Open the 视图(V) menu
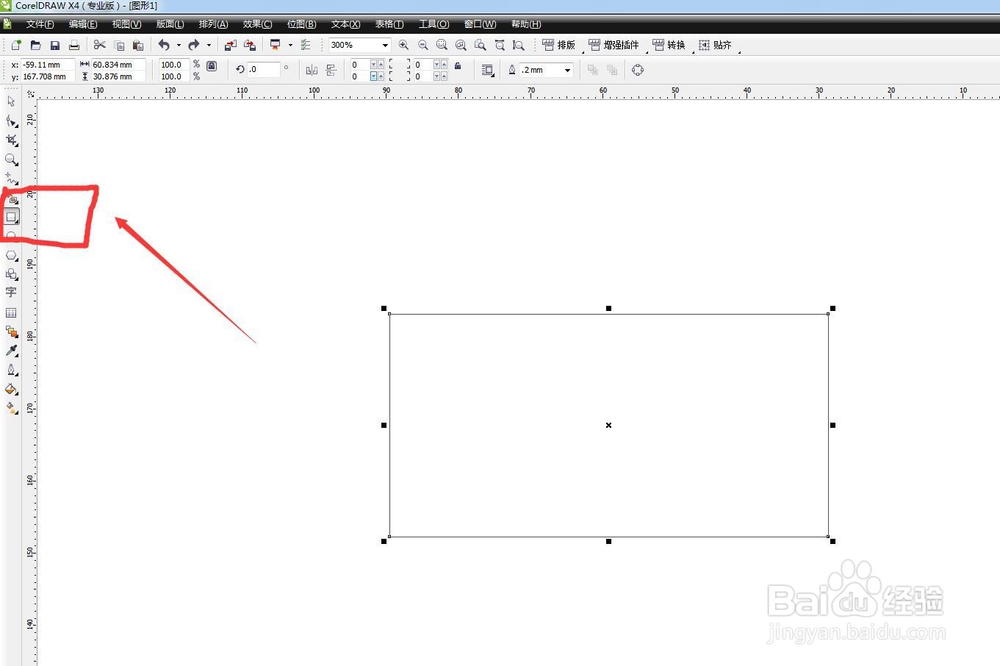 coord(126,24)
